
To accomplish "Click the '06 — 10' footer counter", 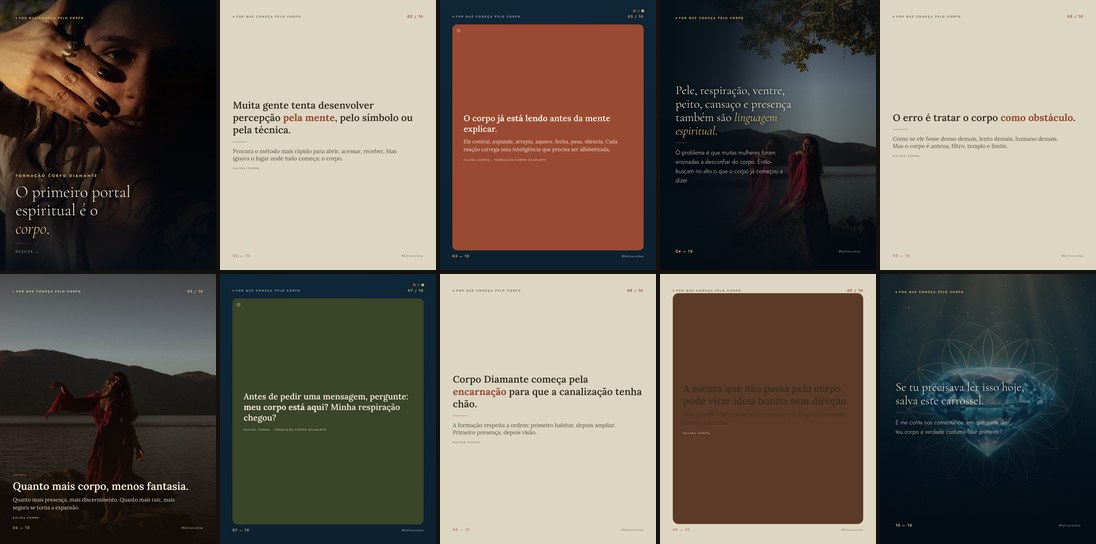I will pos(21,528).
